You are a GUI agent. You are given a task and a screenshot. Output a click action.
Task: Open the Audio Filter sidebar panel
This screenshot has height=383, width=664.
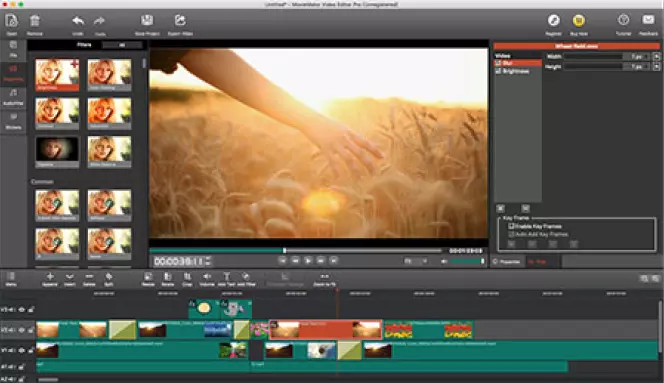tap(14, 97)
